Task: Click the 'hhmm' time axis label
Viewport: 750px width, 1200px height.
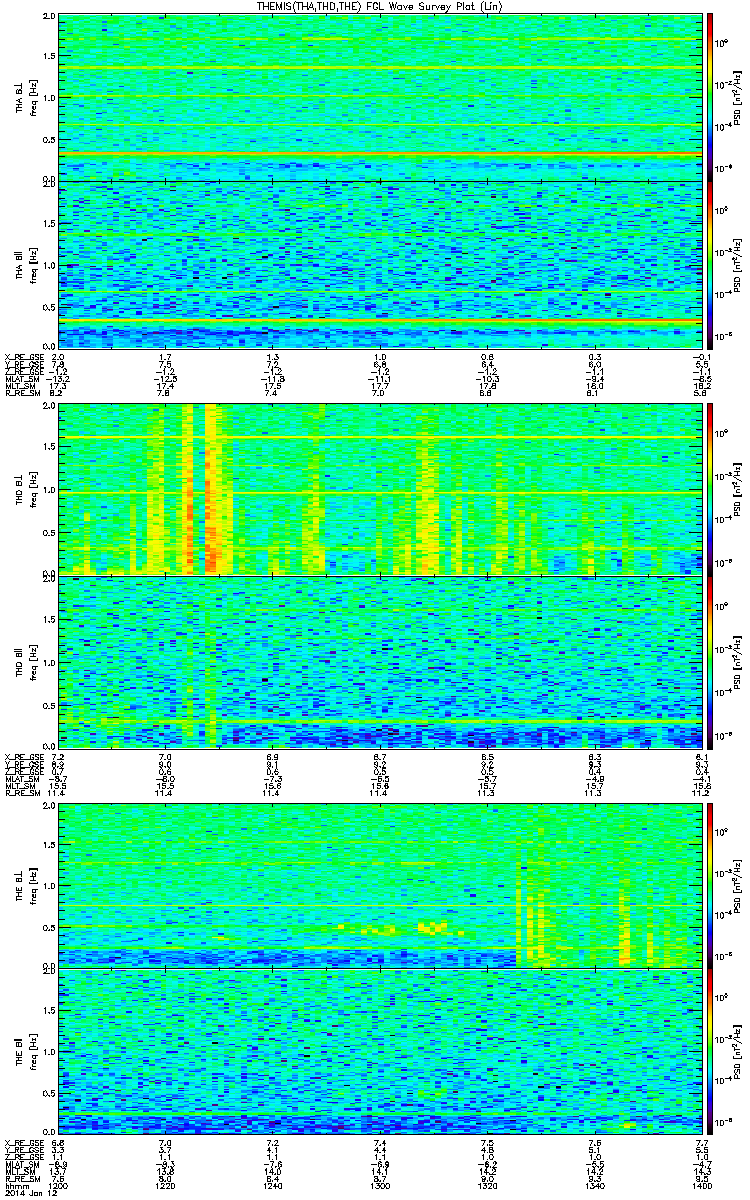Action: coord(16,1186)
